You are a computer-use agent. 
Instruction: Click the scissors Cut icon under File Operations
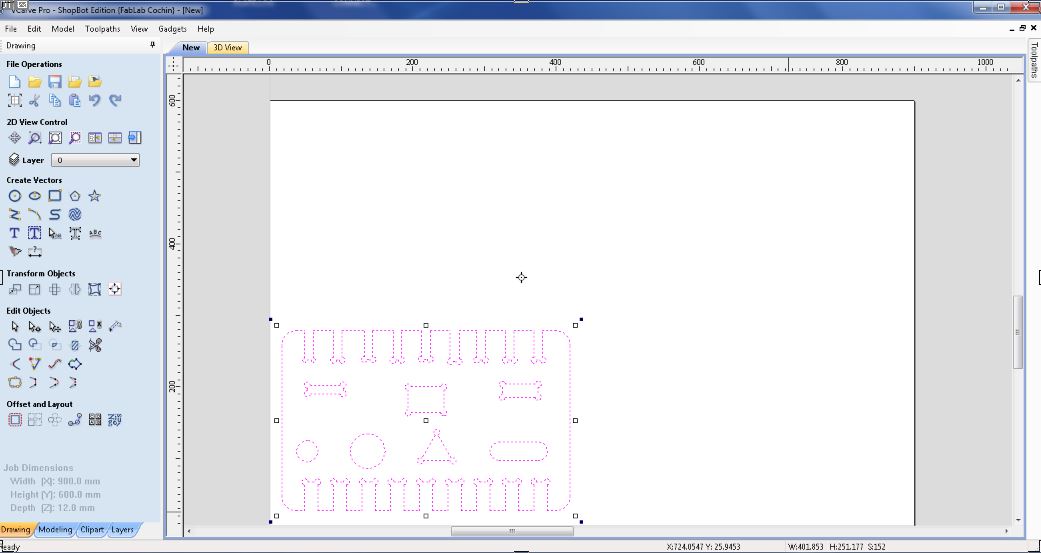[x=35, y=100]
